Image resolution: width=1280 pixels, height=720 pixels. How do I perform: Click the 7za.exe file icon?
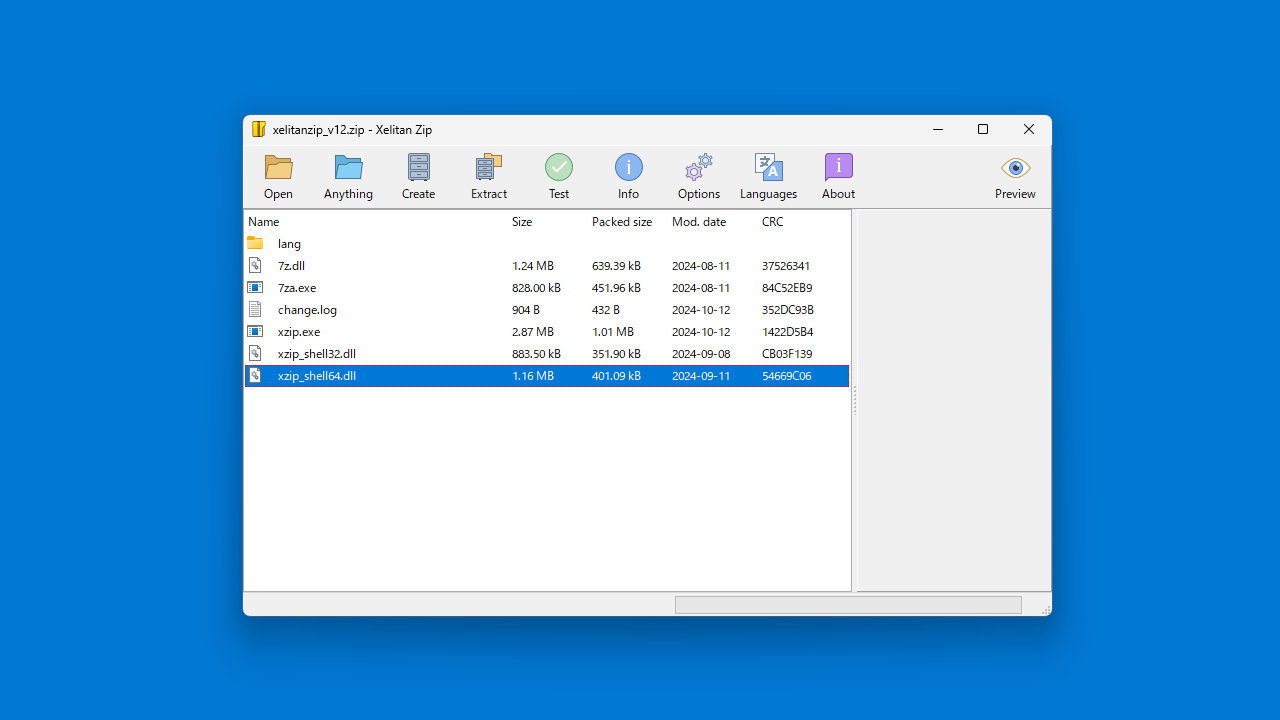[x=255, y=287]
